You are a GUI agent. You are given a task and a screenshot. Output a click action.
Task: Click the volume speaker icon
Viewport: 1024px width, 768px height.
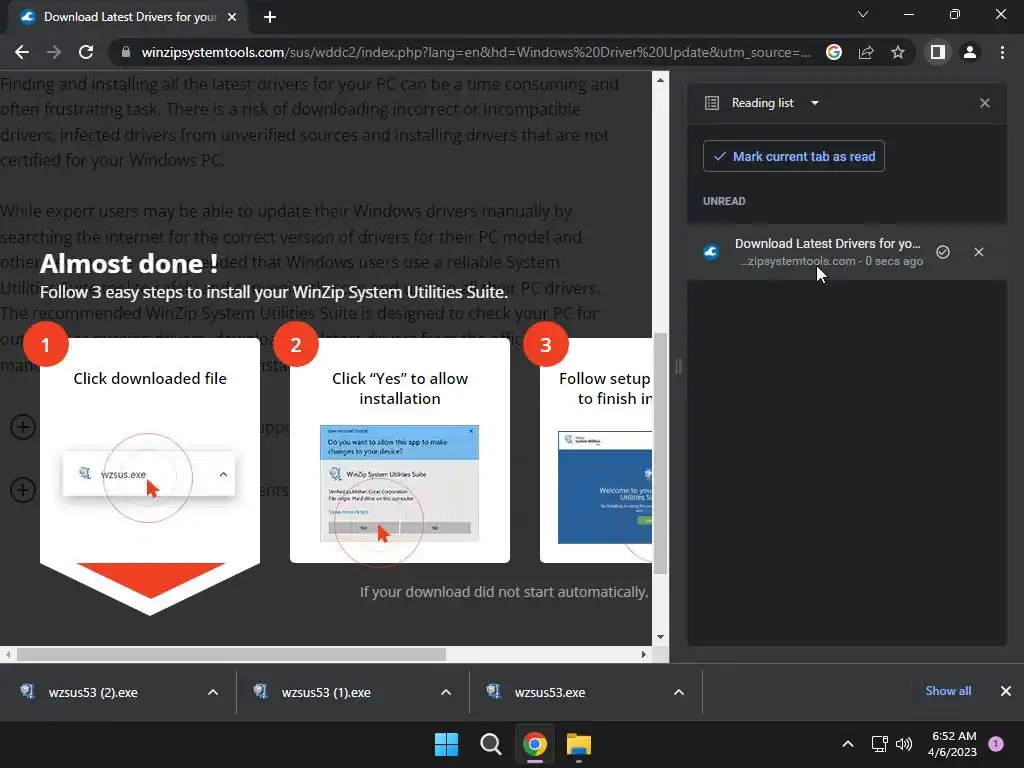pos(904,744)
